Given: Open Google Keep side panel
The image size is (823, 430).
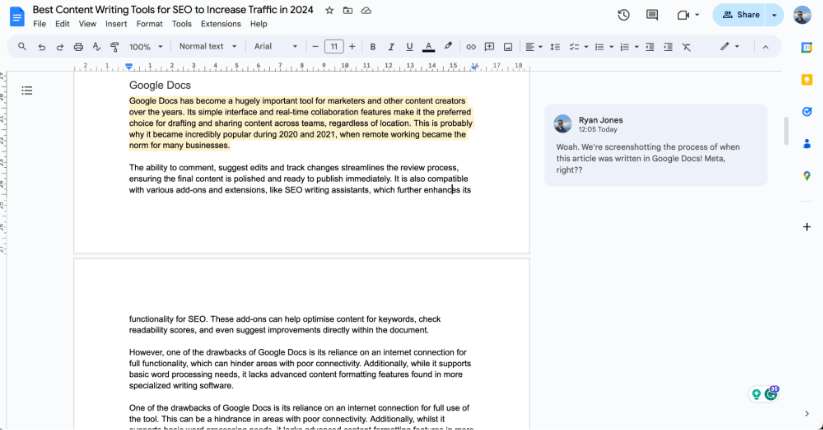Looking at the screenshot, I should (x=807, y=80).
